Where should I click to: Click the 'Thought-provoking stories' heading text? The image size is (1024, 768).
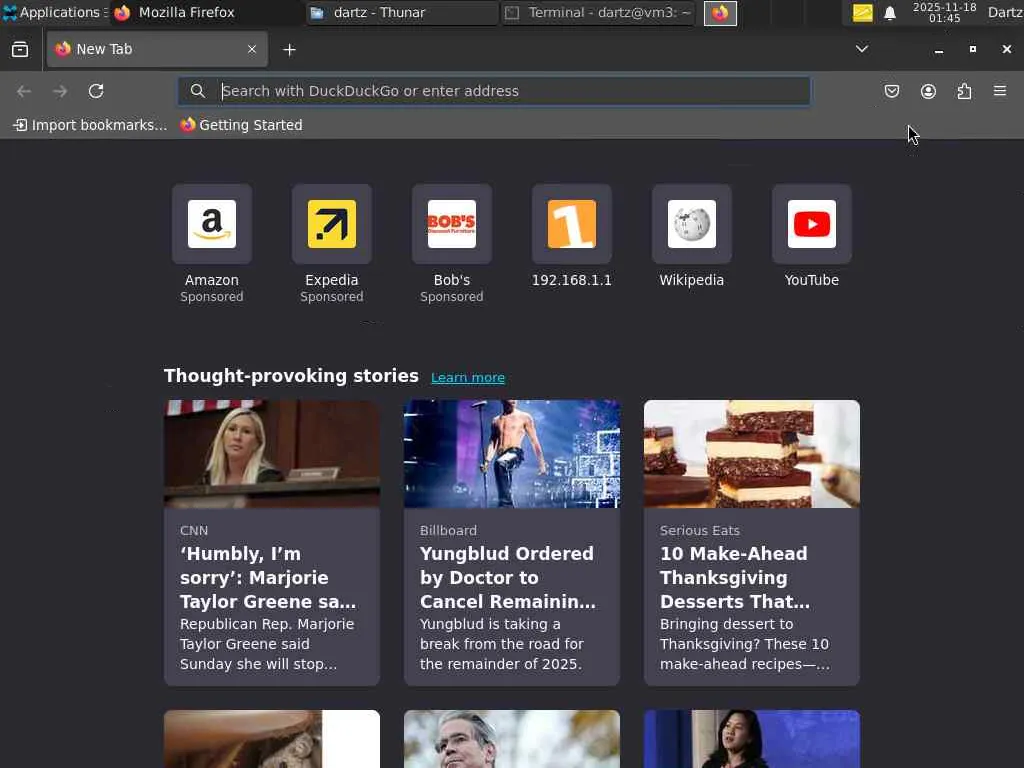tap(291, 376)
